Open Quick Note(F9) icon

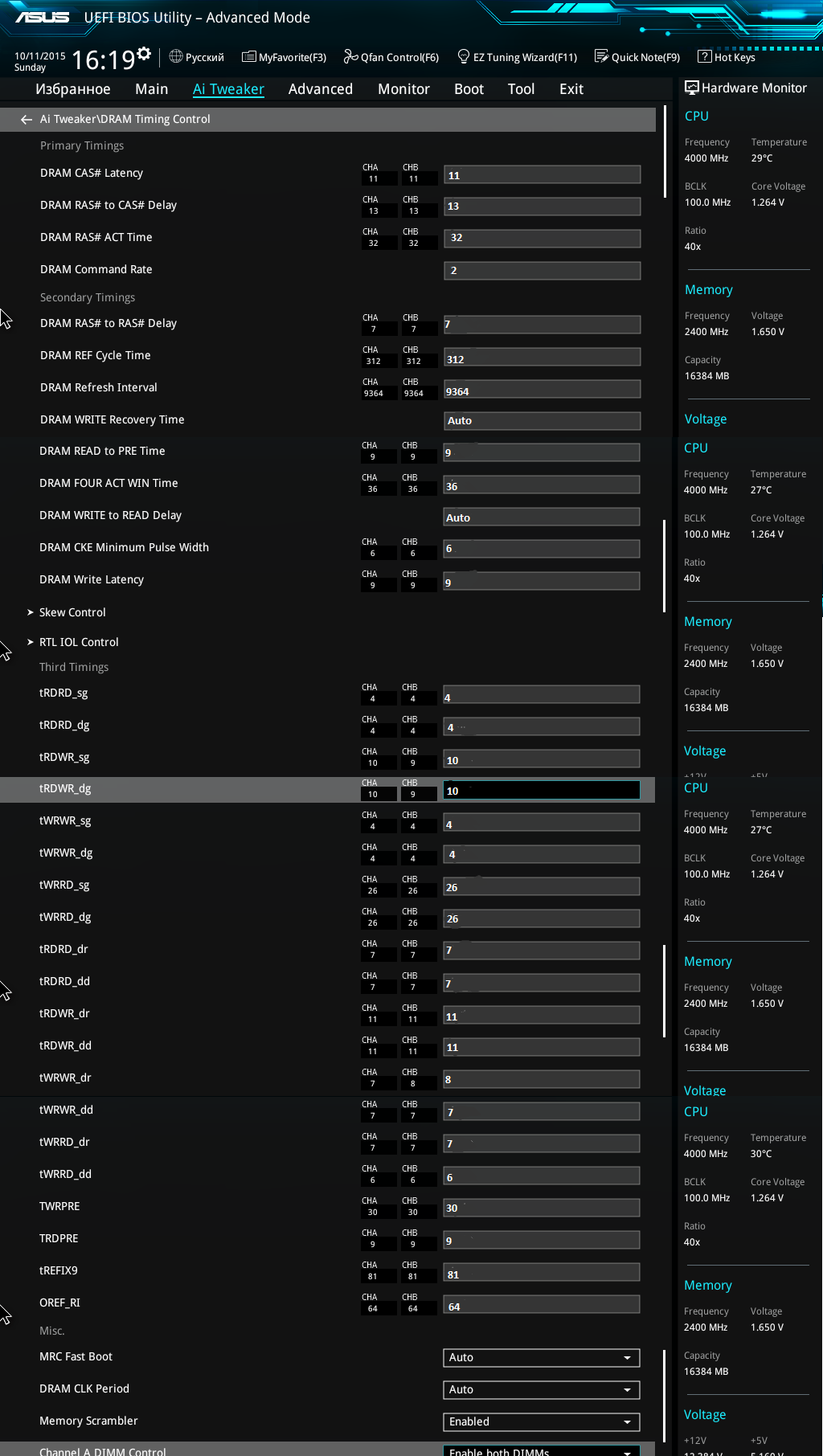tap(601, 56)
